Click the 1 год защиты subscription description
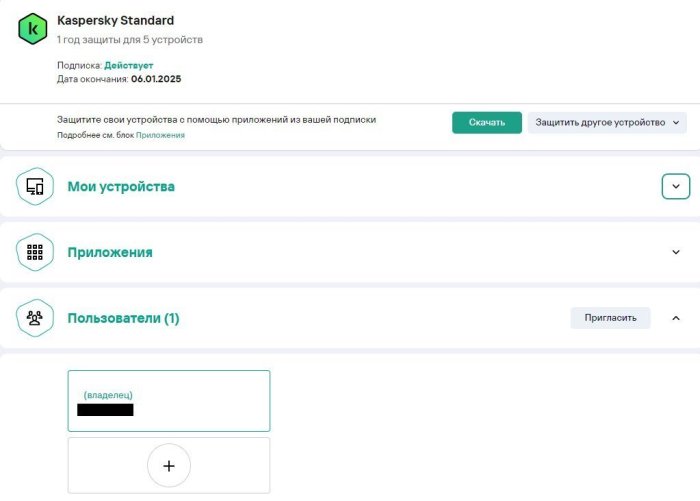 pyautogui.click(x=130, y=40)
